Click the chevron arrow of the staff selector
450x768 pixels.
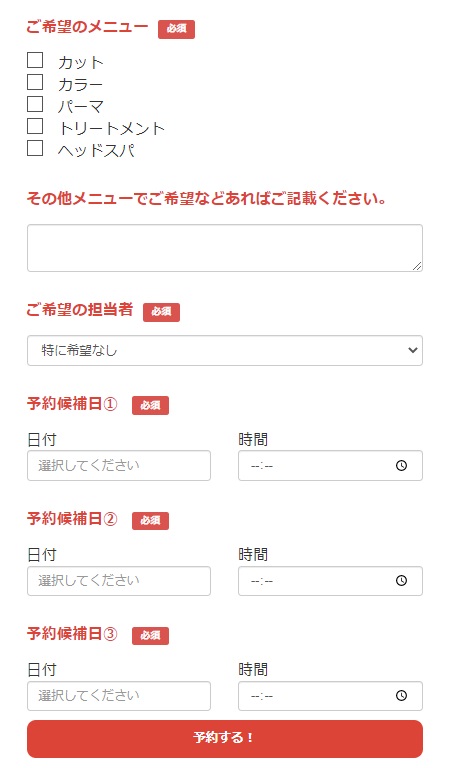(x=413, y=350)
